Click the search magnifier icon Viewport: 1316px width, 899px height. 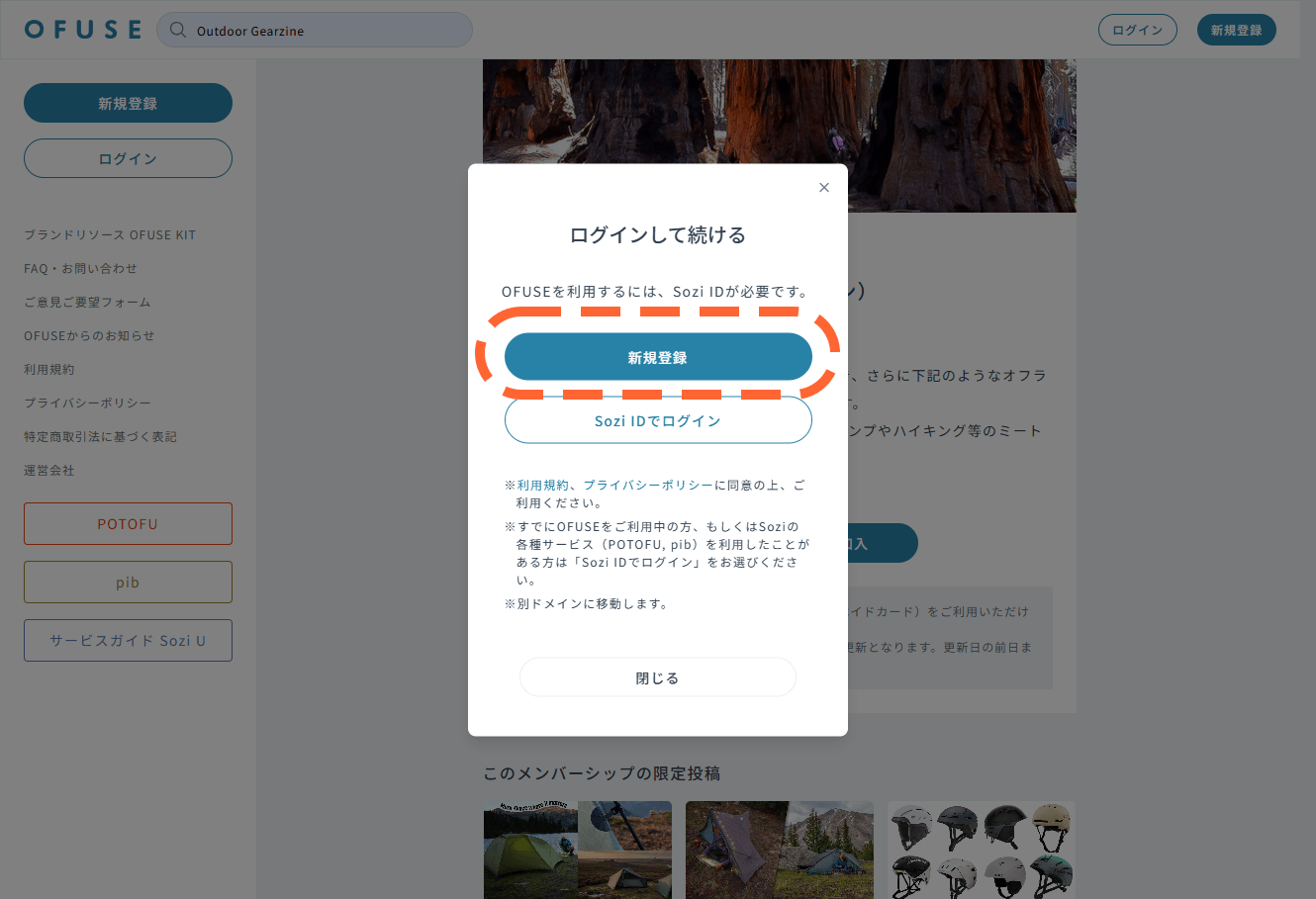[x=178, y=30]
